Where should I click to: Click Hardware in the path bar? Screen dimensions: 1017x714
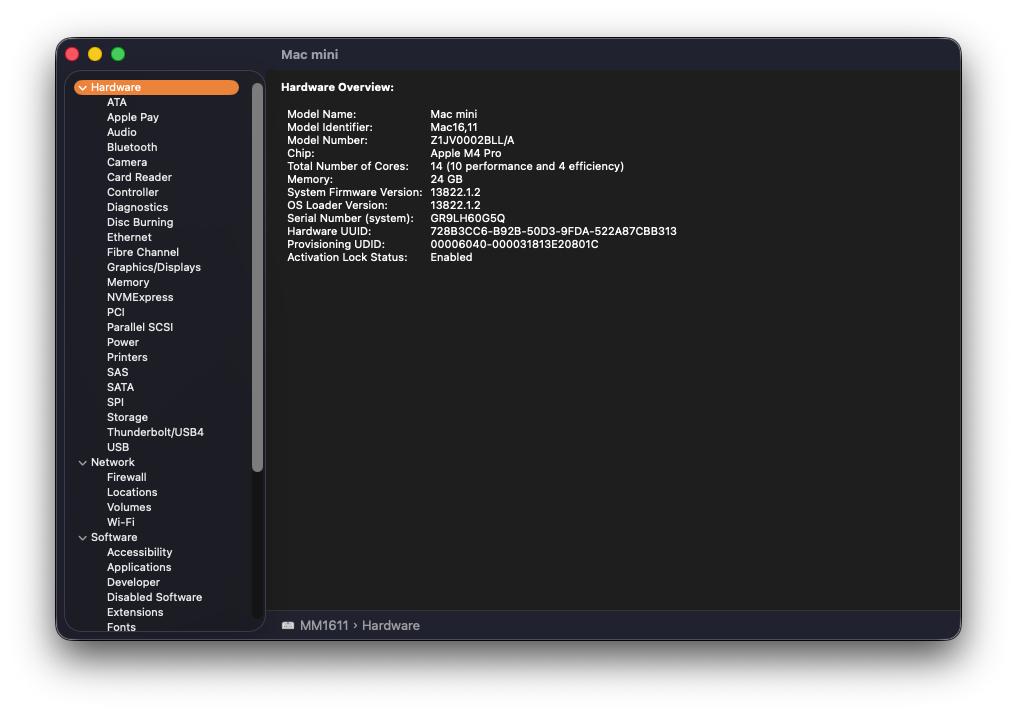[x=390, y=625]
